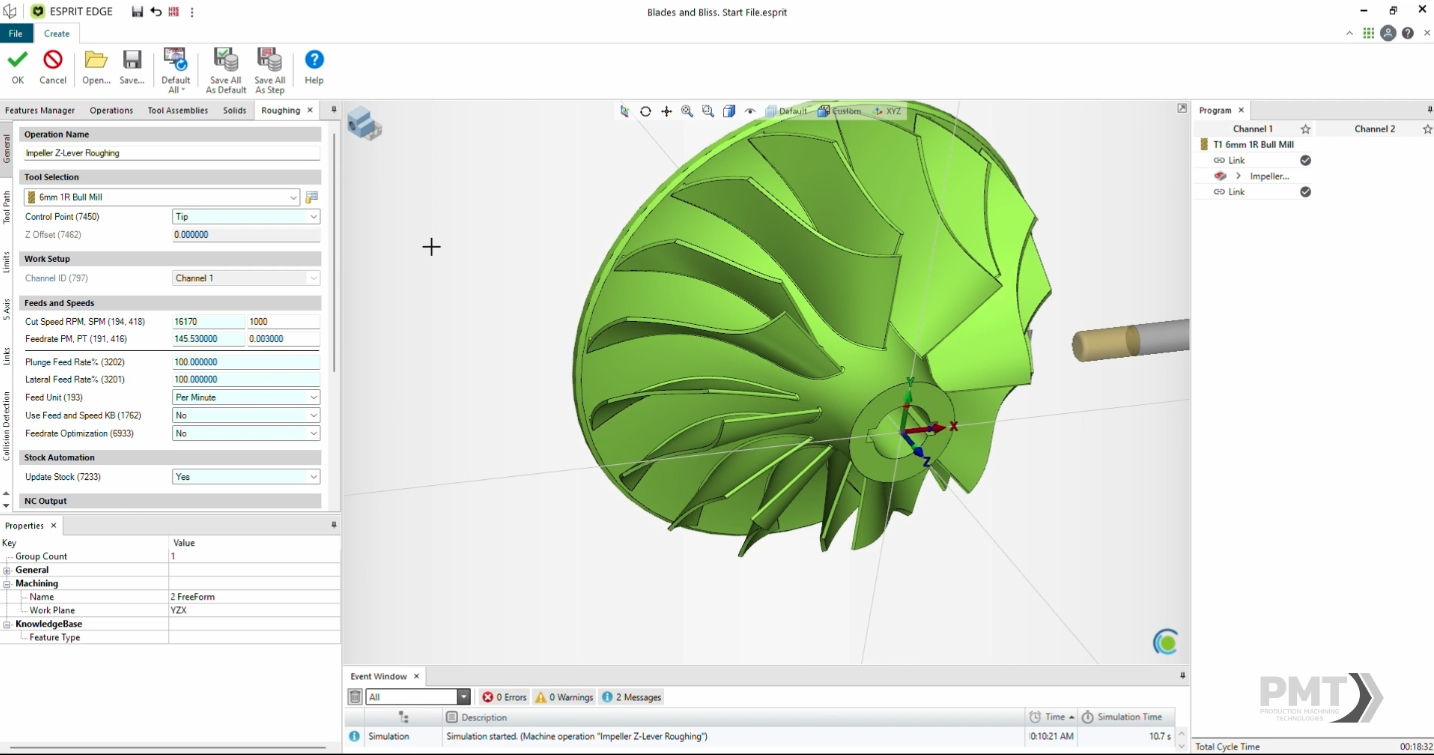The height and width of the screenshot is (755, 1434).
Task: Select the zoom window tool
Action: click(x=708, y=111)
